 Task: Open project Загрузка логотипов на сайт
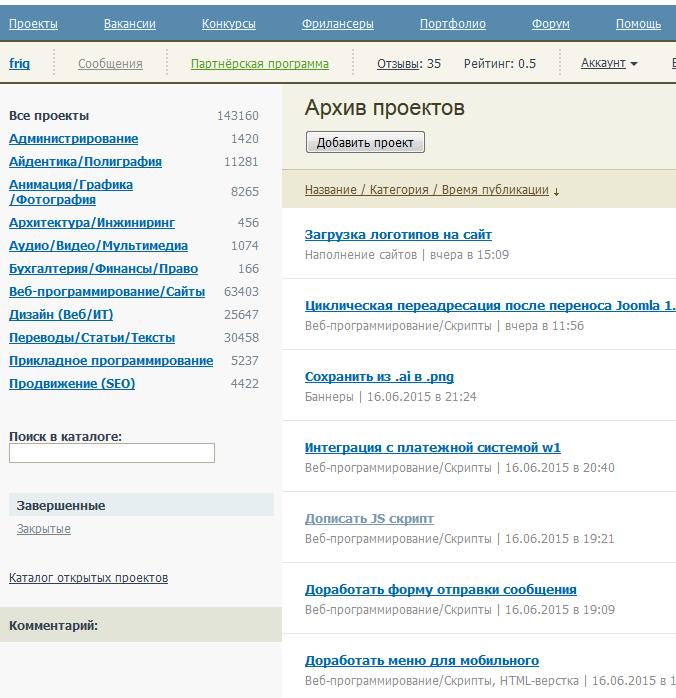(398, 235)
